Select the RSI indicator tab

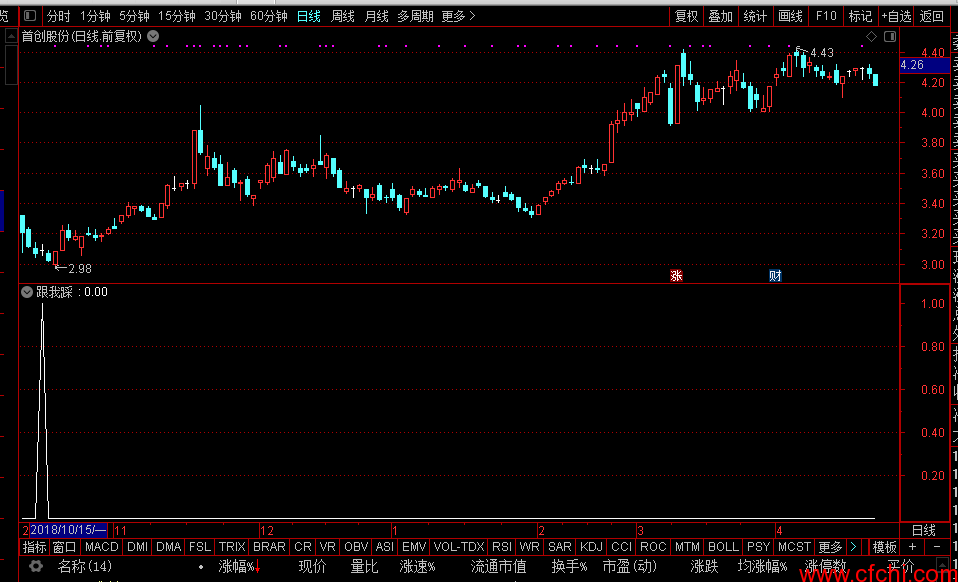[x=502, y=547]
